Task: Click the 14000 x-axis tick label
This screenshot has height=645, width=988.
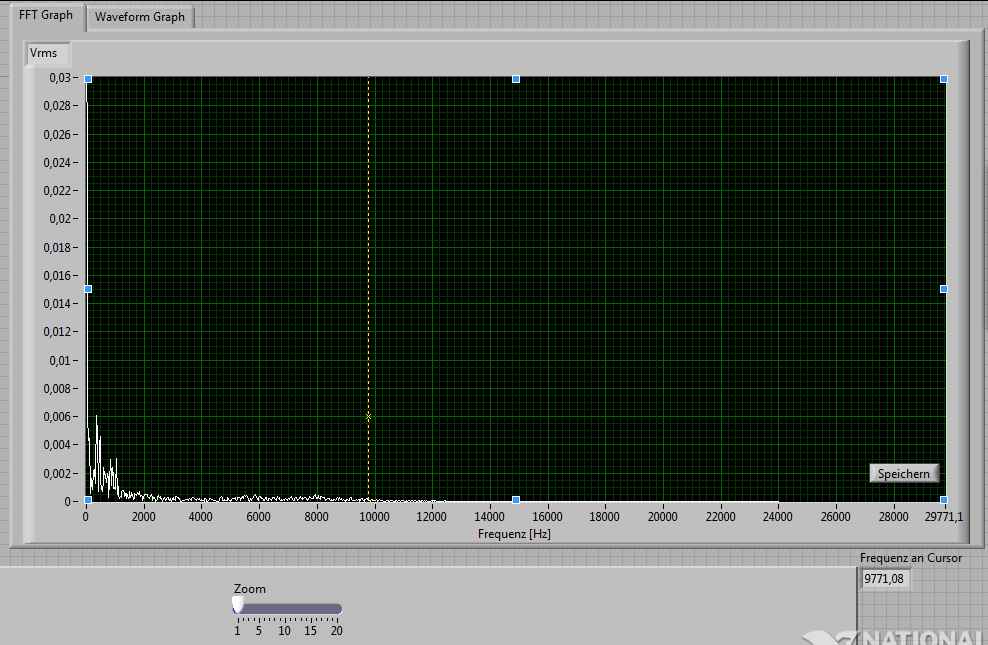Action: click(x=489, y=517)
